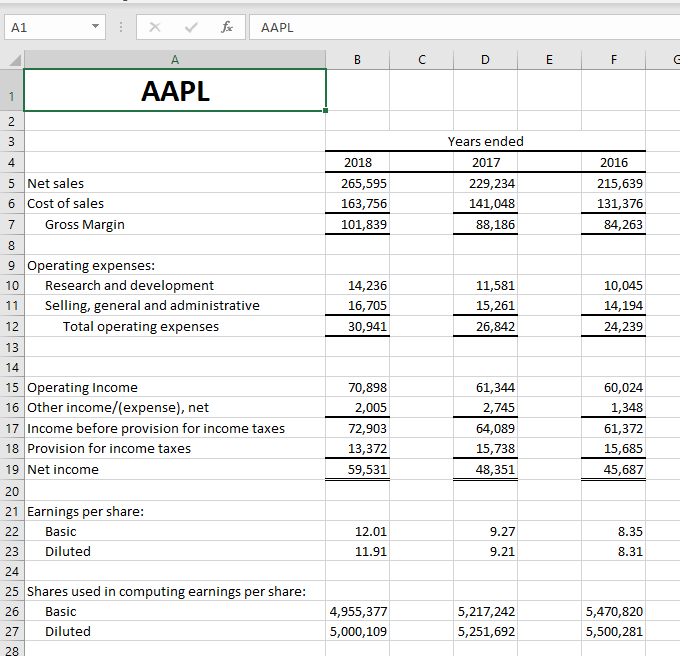Click the Insert Function fx icon
680x656 pixels.
227,27
